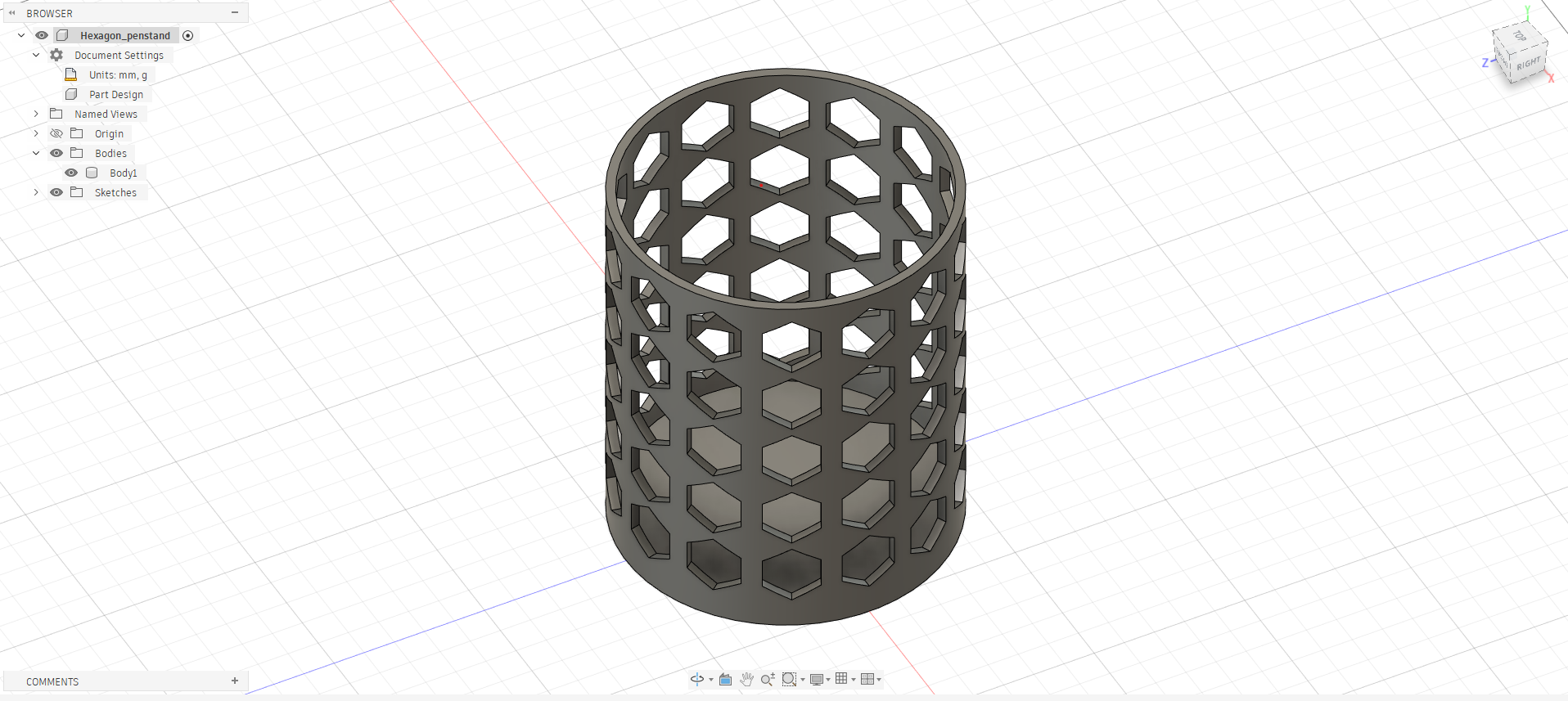
Task: Show the hidden Origin folder
Action: [x=56, y=133]
